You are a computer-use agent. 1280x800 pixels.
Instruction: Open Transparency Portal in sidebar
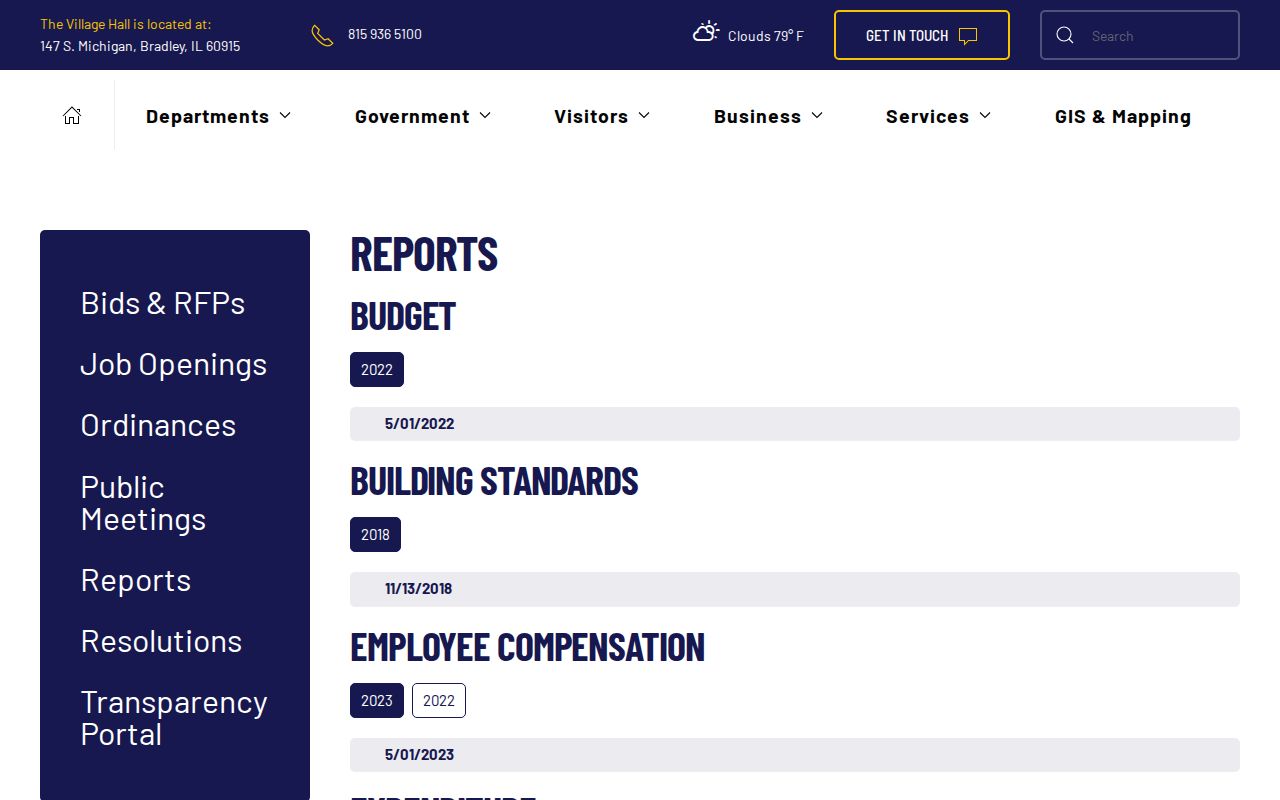tap(174, 718)
